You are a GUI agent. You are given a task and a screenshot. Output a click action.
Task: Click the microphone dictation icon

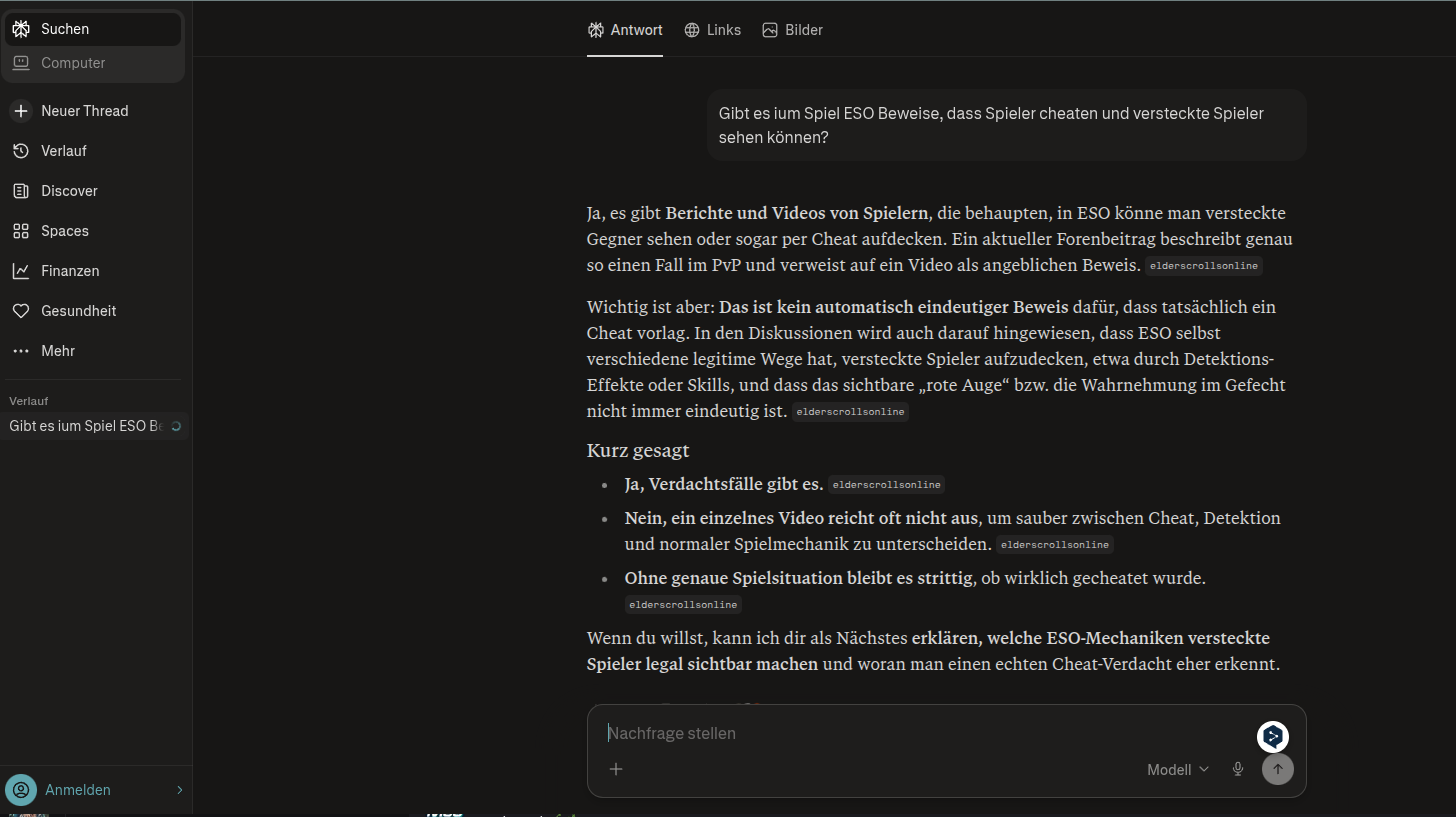pyautogui.click(x=1238, y=769)
